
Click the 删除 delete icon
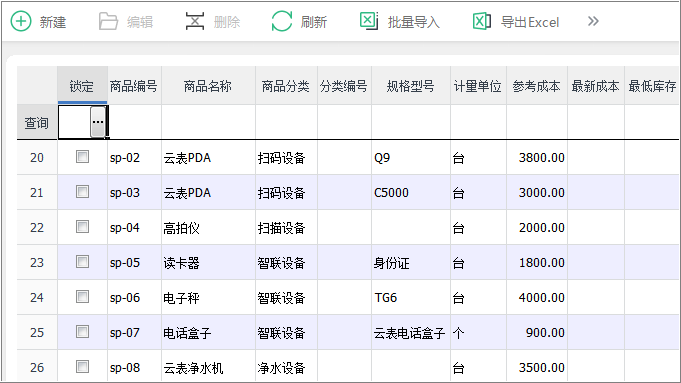coord(195,21)
